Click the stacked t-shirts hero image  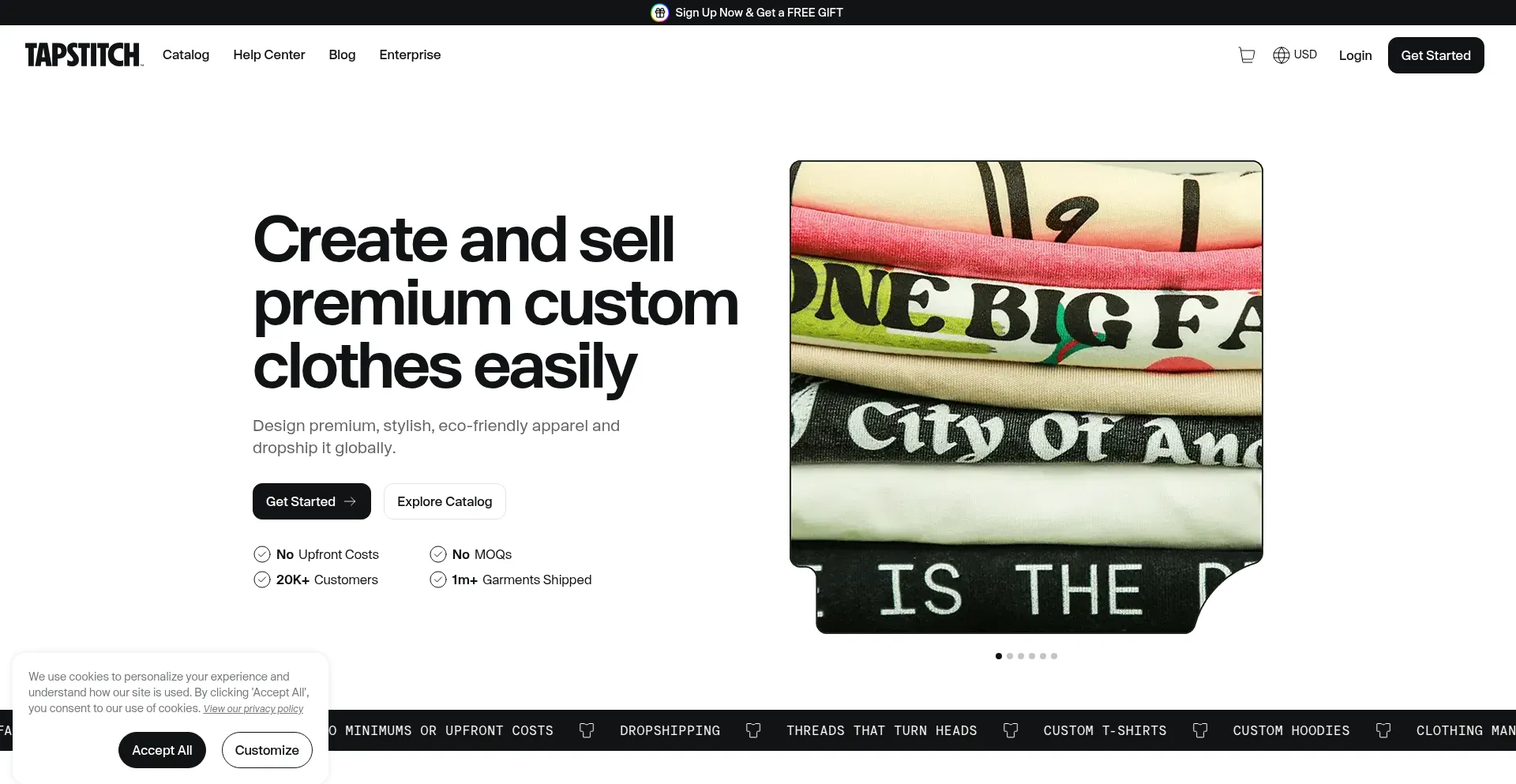click(x=1026, y=397)
